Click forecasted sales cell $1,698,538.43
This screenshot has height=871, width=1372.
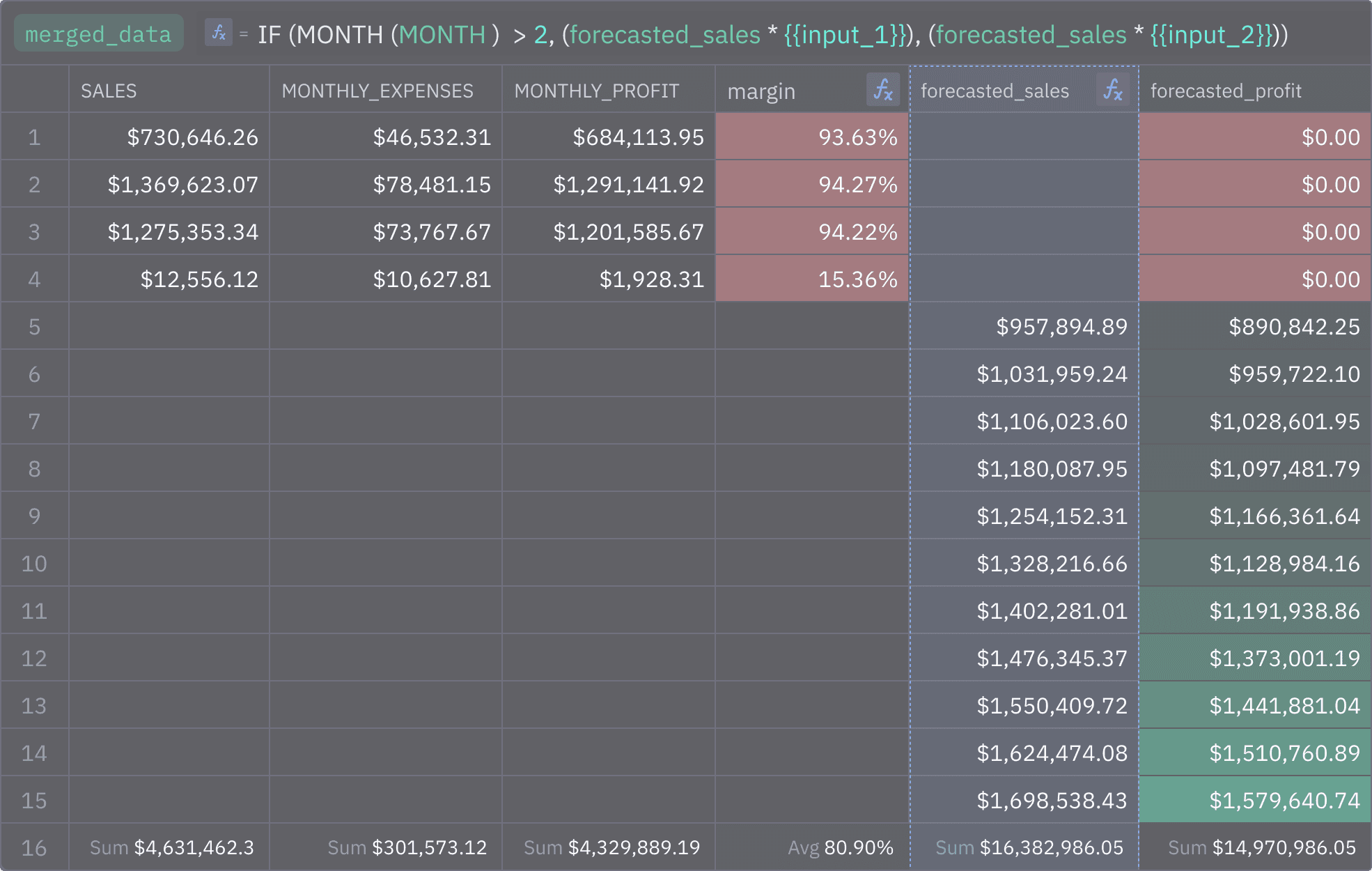pyautogui.click(x=1024, y=801)
